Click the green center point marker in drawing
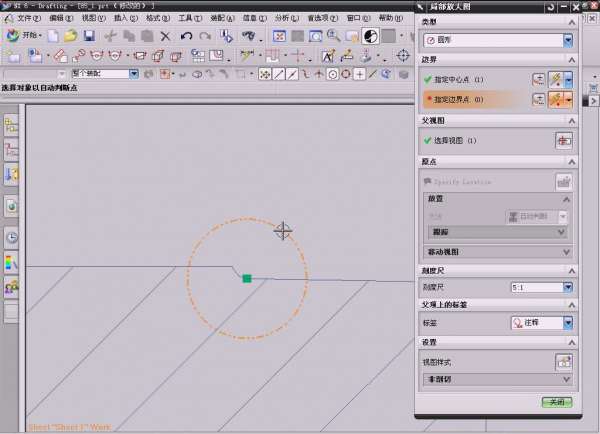Screen dimensions: 600x434 click(246, 279)
